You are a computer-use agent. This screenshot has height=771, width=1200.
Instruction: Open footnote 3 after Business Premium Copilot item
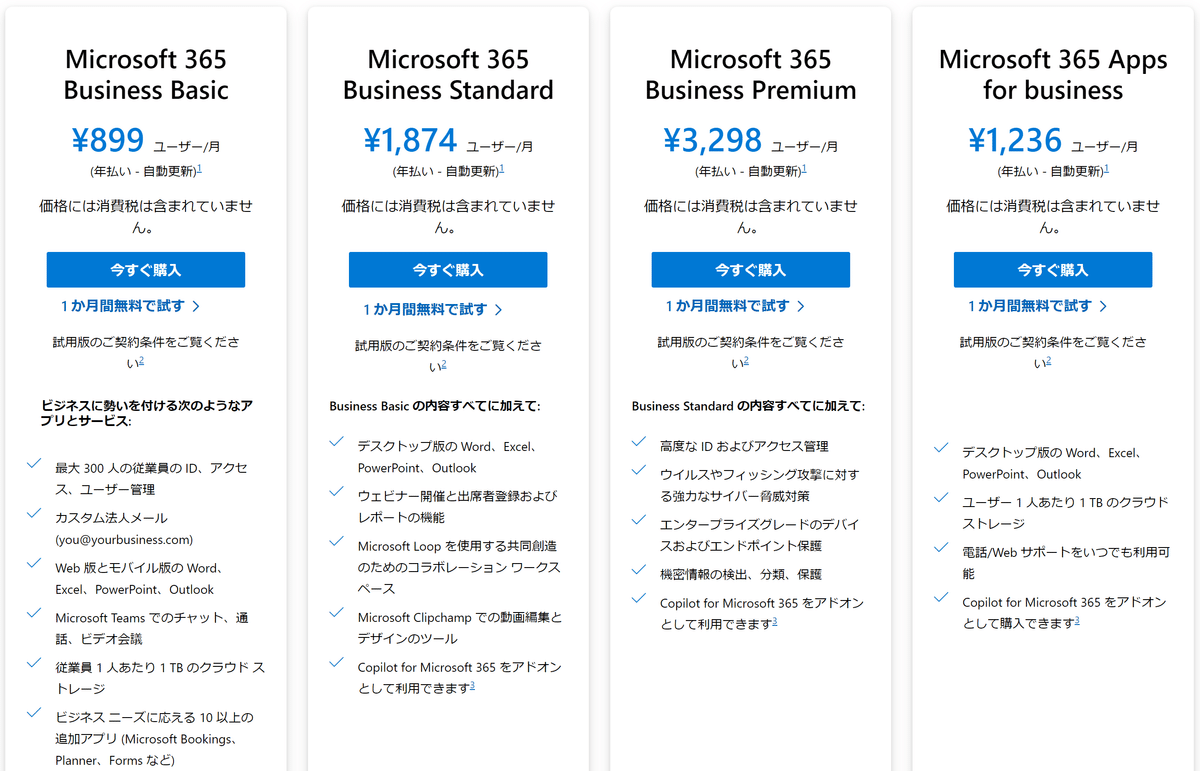(774, 621)
